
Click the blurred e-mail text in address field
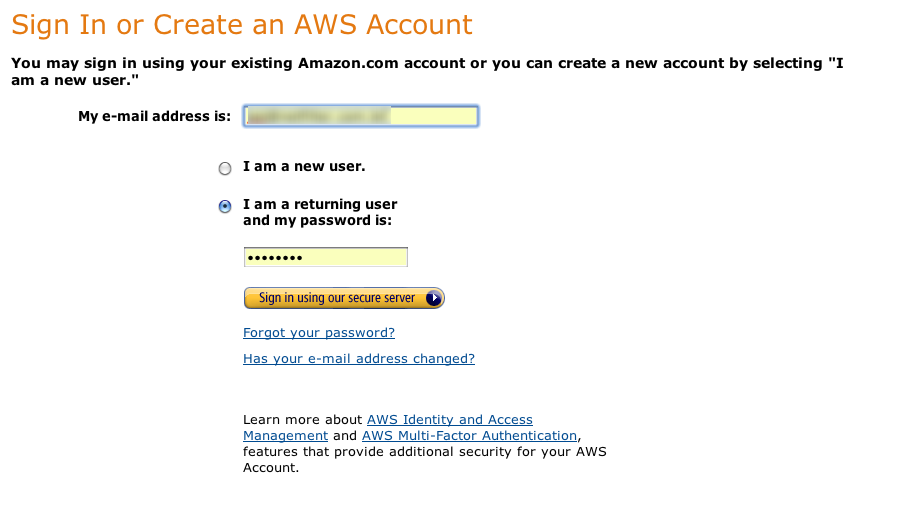(x=317, y=116)
